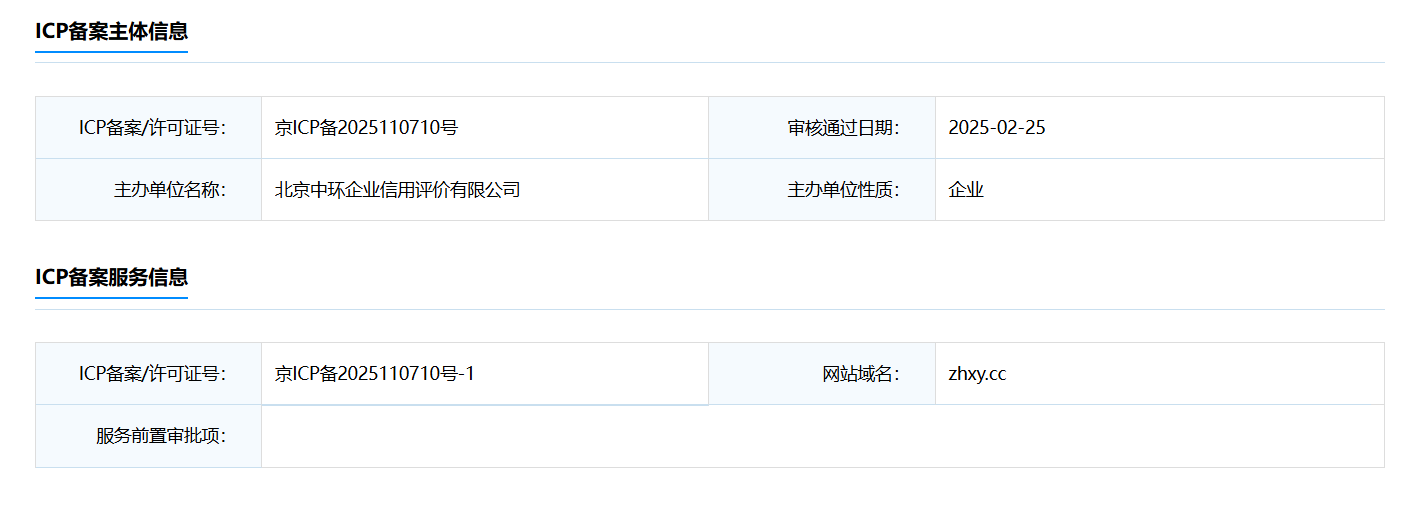Screen dimensions: 1420x505
Task: Select company name 北京中环企业信用评价有限公司
Action: 398,189
